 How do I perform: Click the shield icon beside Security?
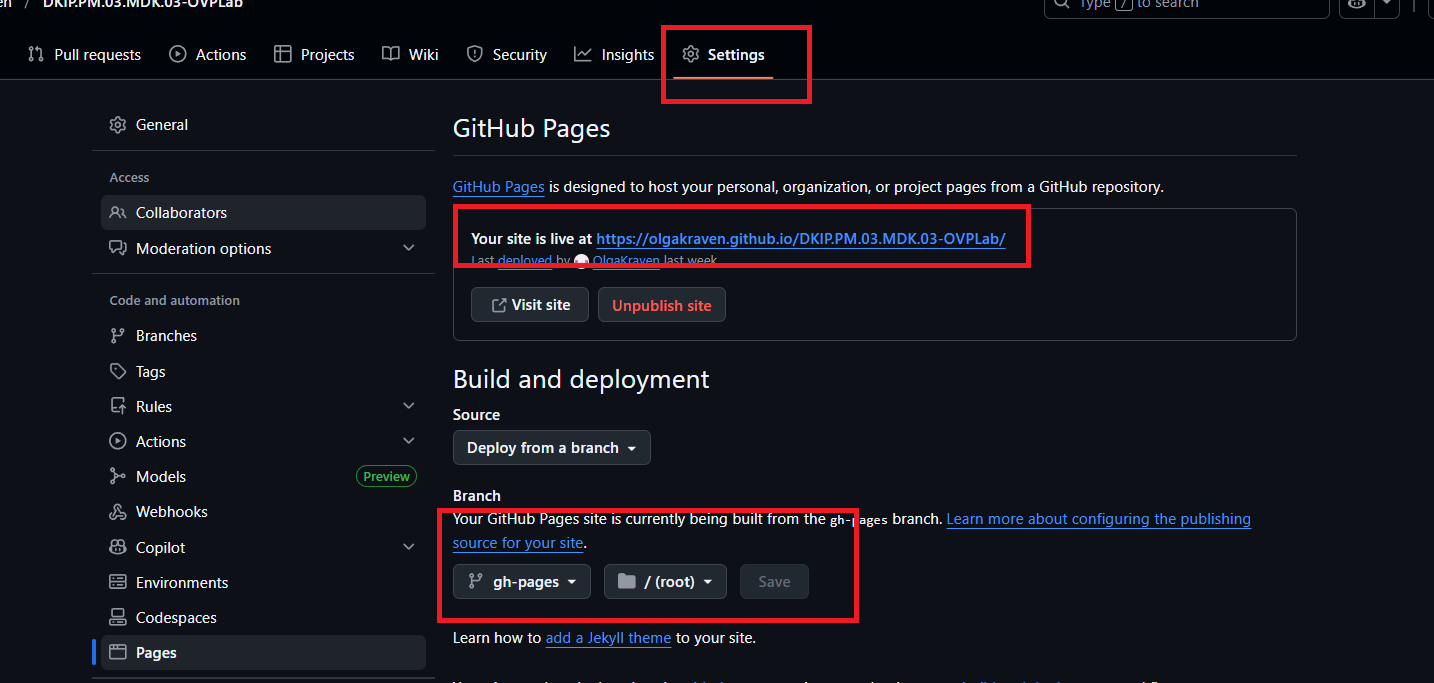475,55
